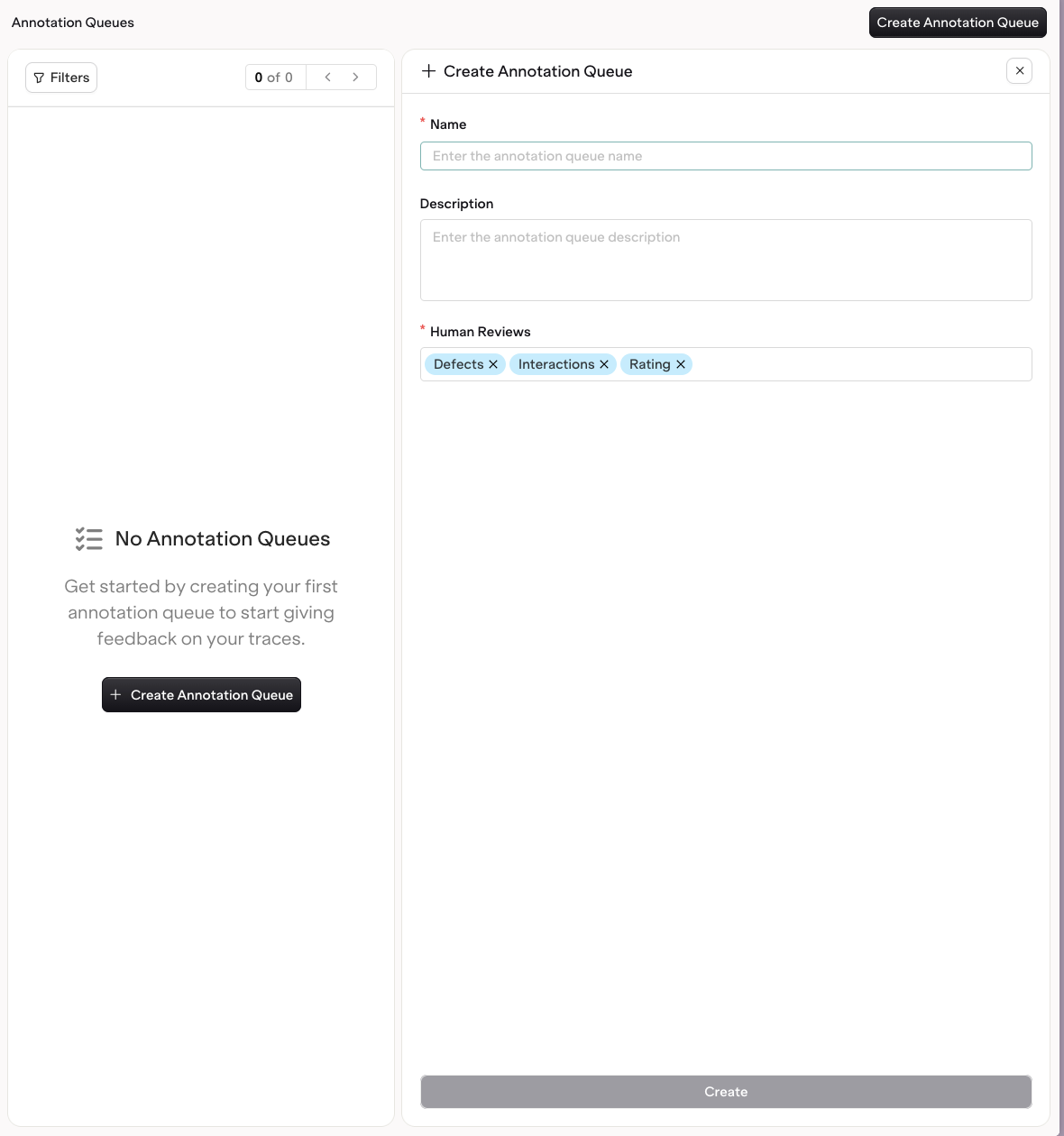Select the Rating review tag
Screen dimensions: 1064x1136
point(649,364)
